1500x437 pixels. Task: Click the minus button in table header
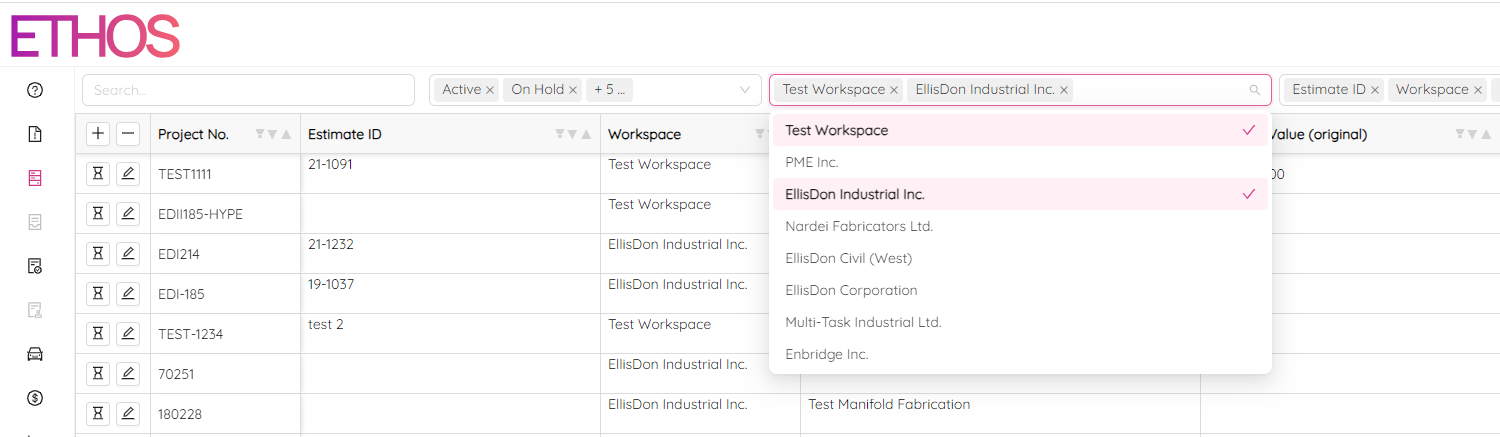128,133
